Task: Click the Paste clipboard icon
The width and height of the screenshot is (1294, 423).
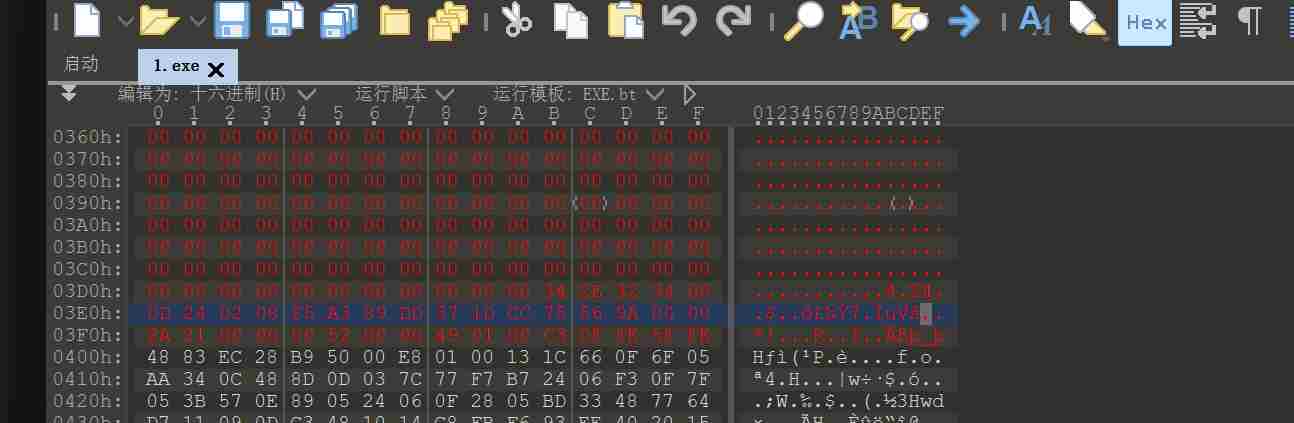Action: [626, 20]
